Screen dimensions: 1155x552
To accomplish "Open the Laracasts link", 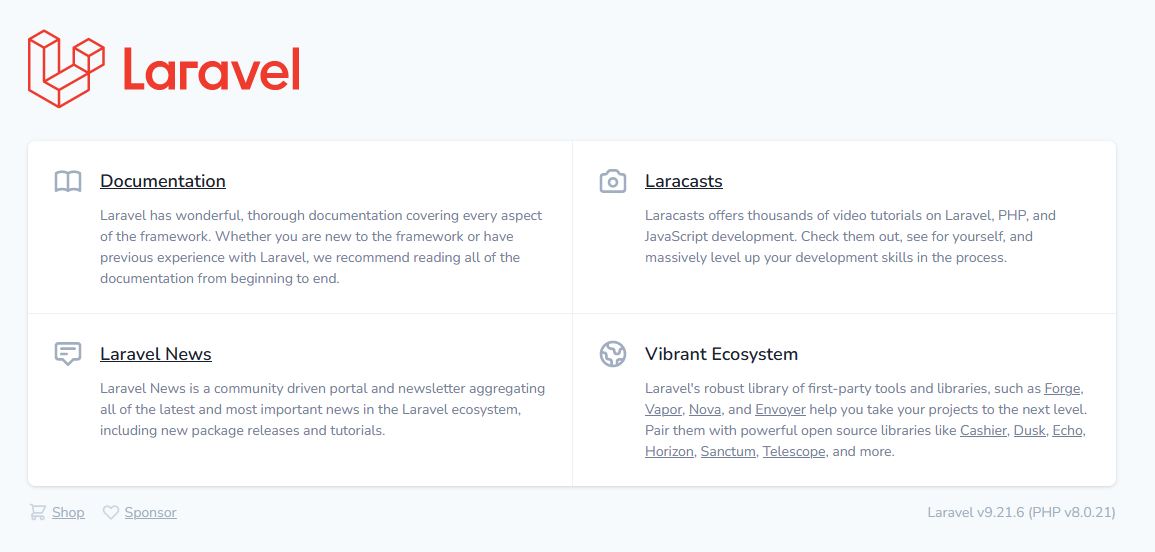I will (683, 181).
